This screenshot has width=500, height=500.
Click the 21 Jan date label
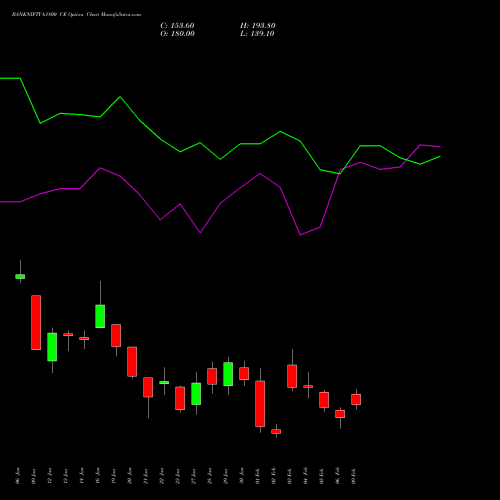pyautogui.click(x=146, y=476)
